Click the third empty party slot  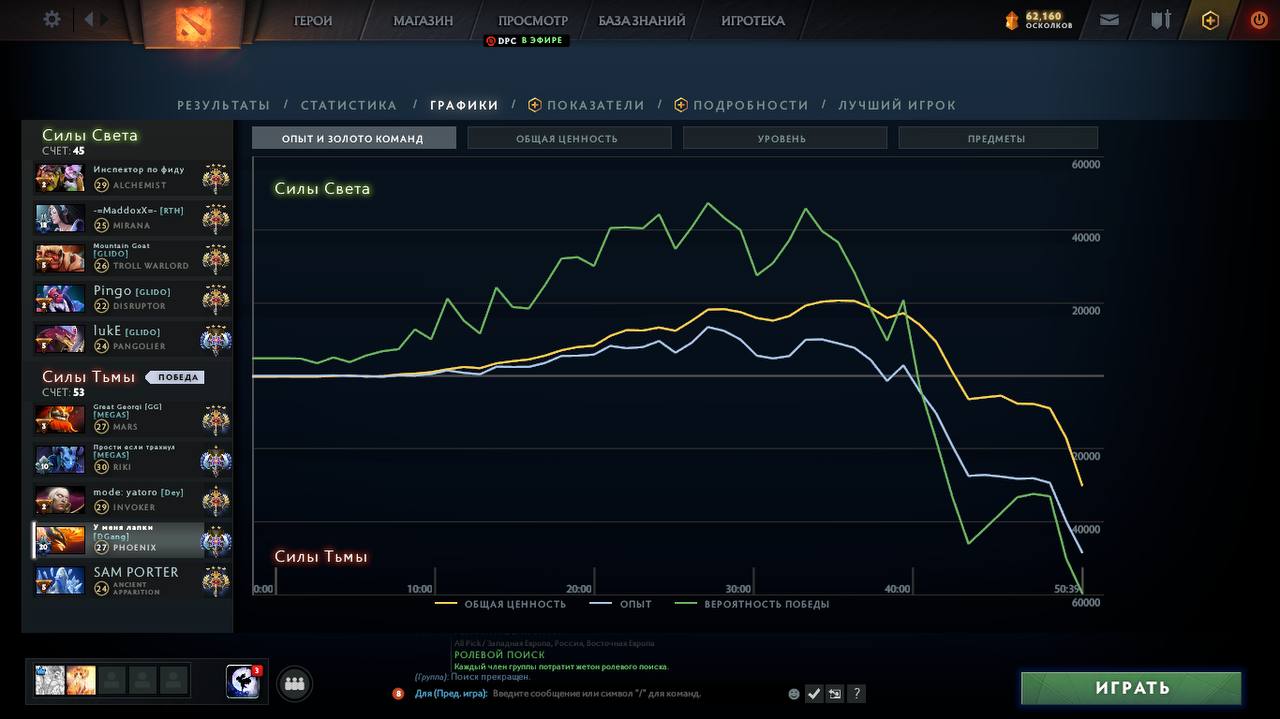pos(112,680)
